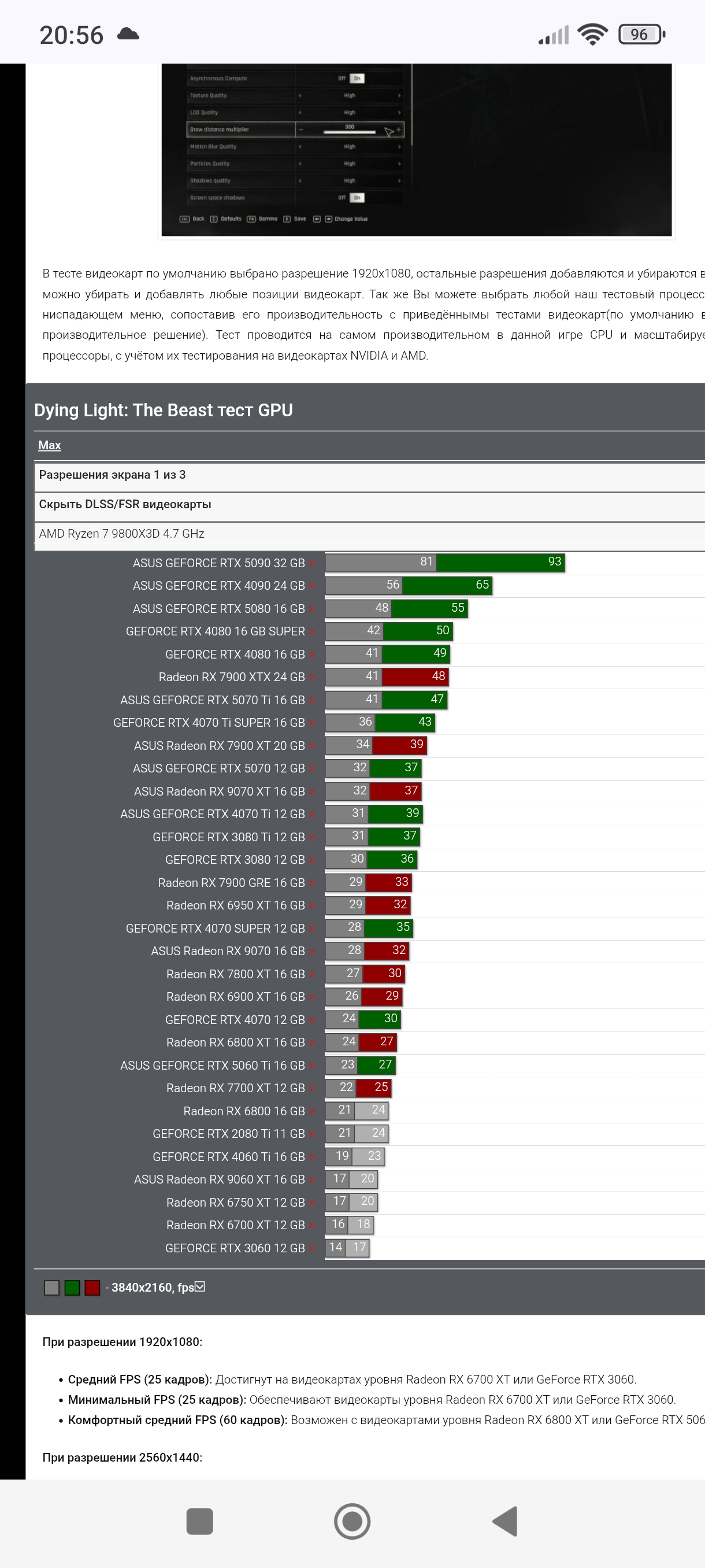Remove Radeon RX 6800 16 GB (non-XT) entry

coord(313,1111)
